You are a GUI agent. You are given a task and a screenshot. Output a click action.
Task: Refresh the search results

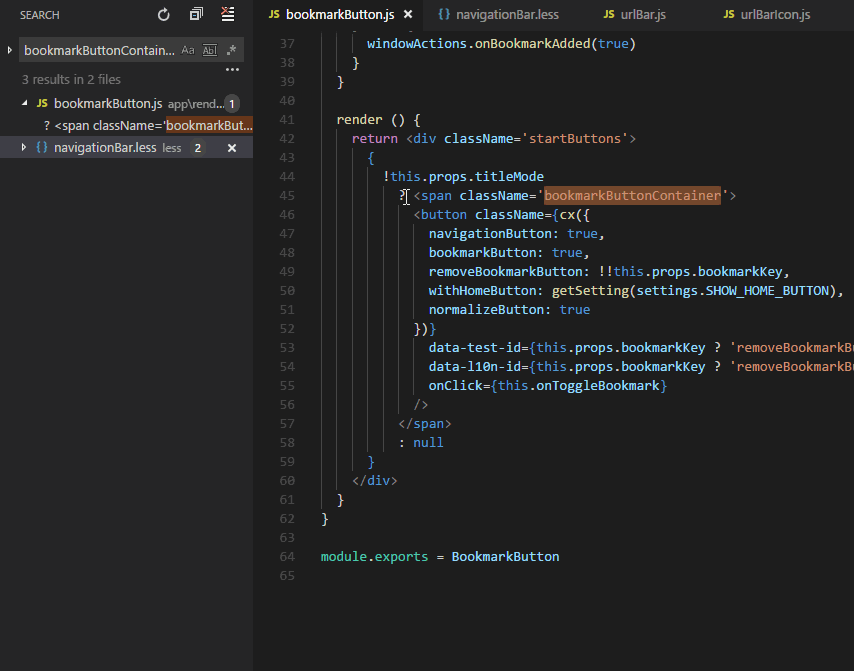164,15
